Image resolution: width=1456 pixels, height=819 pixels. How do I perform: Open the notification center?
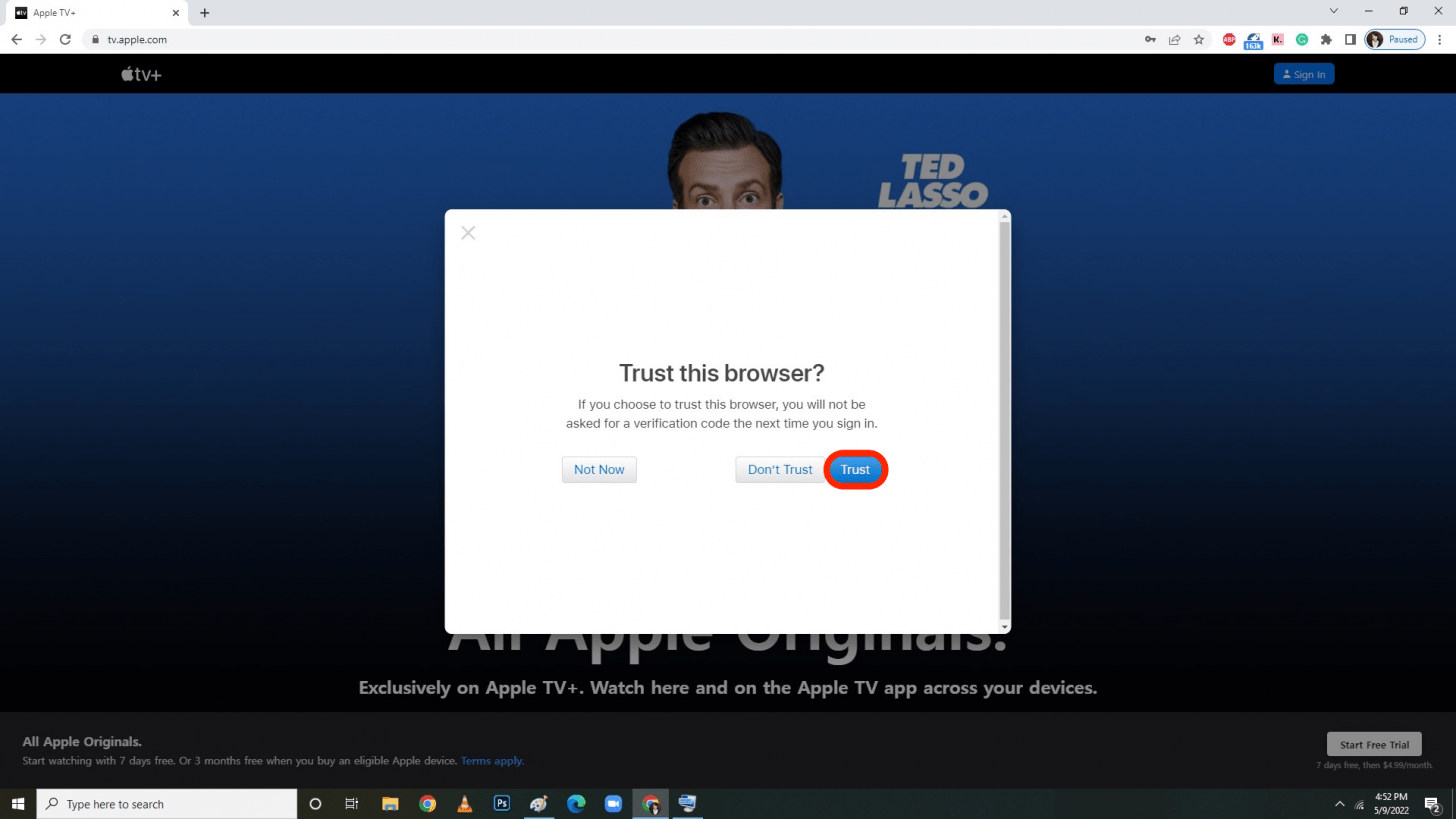(1432, 804)
